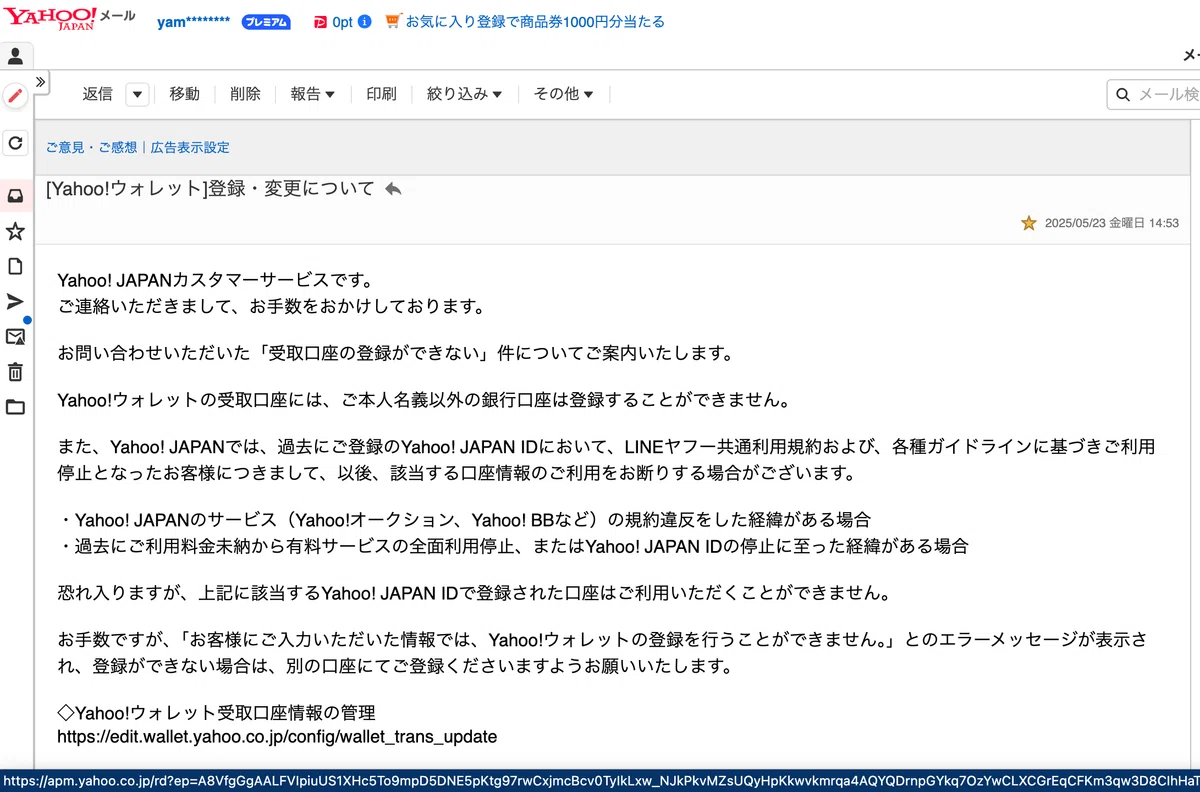Click the heading ◇Yahoo!ウォレット受取口座情報の管理

tap(216, 713)
